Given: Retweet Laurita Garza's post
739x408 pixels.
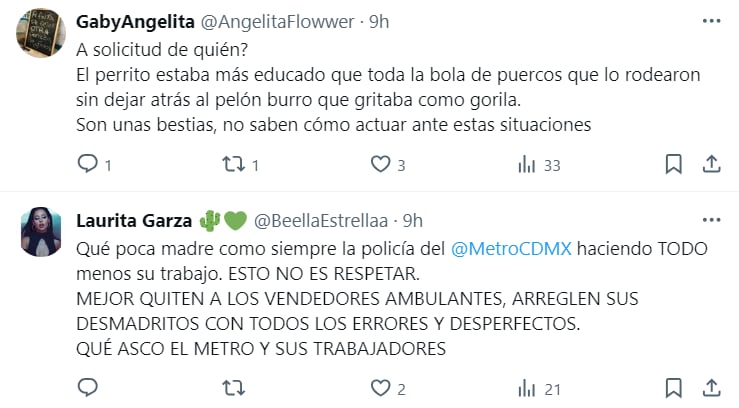Looking at the screenshot, I should [234, 388].
